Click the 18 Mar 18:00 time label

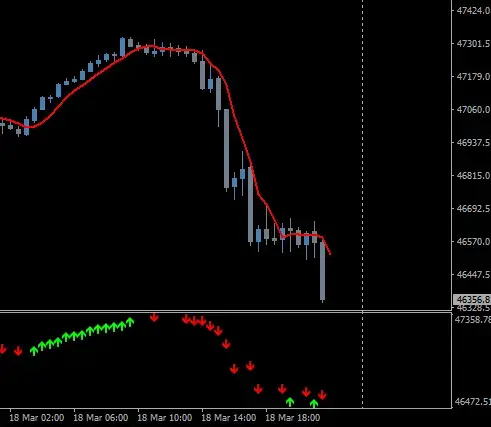coord(293,418)
